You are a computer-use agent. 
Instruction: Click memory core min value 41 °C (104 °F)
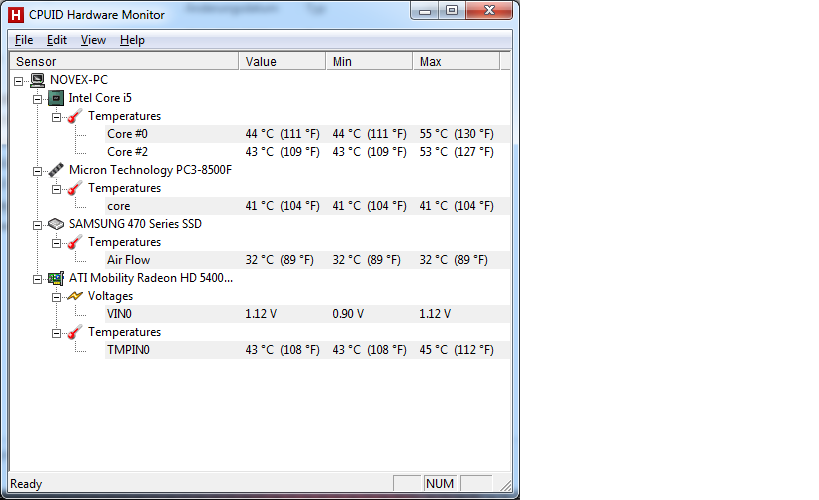point(369,206)
